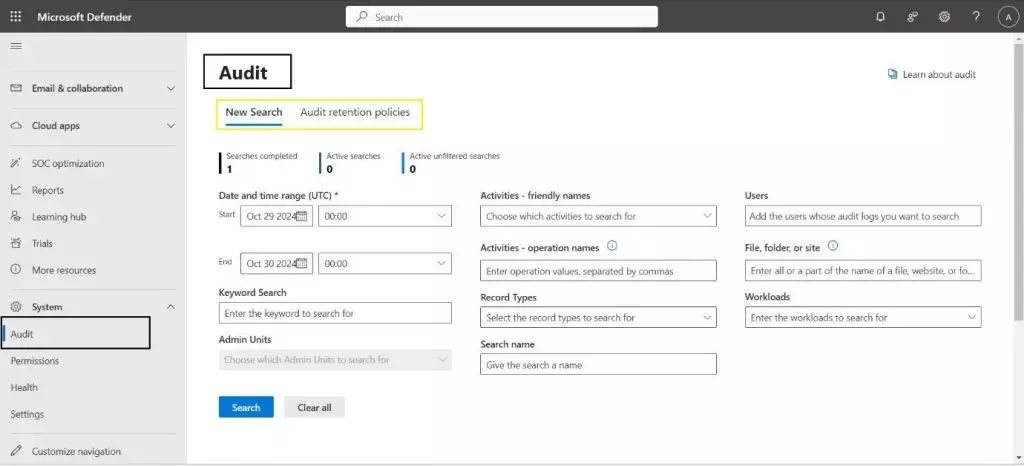The image size is (1024, 466).
Task: Click the help question mark icon
Action: (x=976, y=17)
